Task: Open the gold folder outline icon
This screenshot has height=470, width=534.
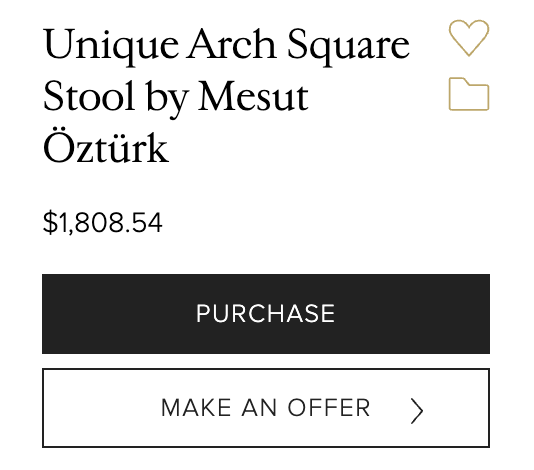Action: (x=469, y=94)
